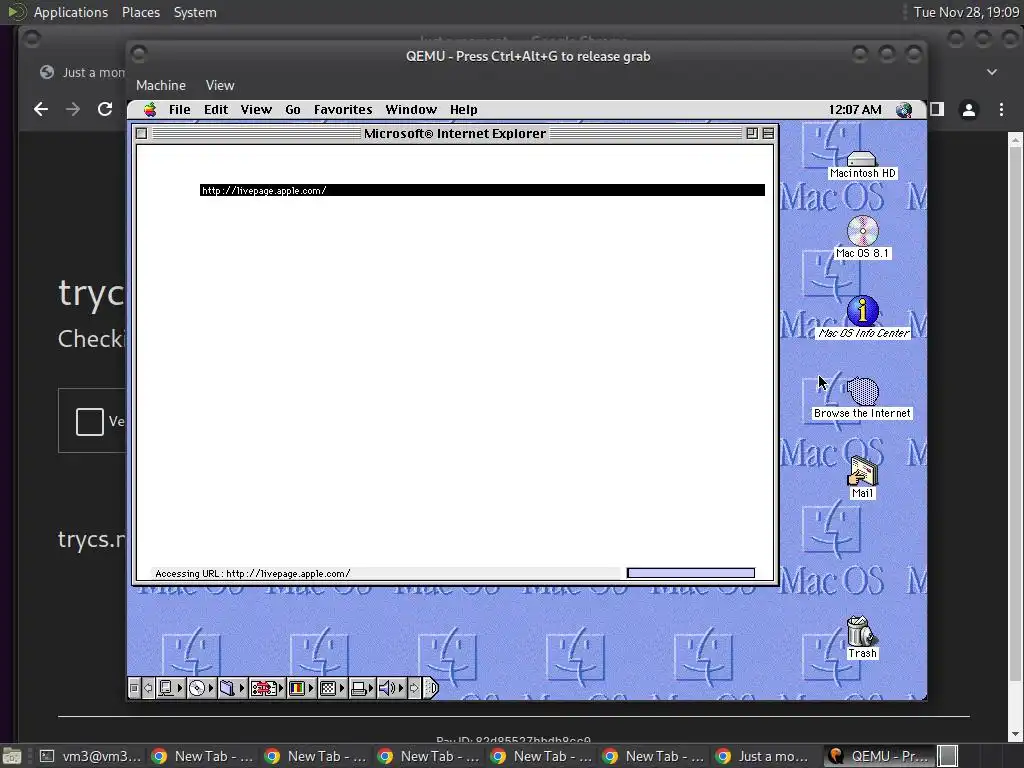The width and height of the screenshot is (1024, 768).
Task: Expand Chrome tab search chevron
Action: click(x=992, y=72)
